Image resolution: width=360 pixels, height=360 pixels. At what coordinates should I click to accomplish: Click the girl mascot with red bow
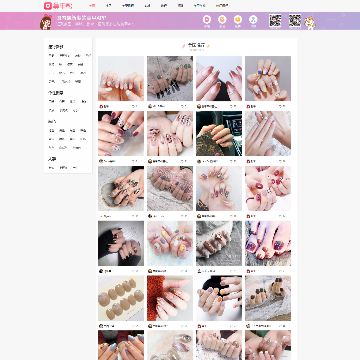click(x=46, y=22)
